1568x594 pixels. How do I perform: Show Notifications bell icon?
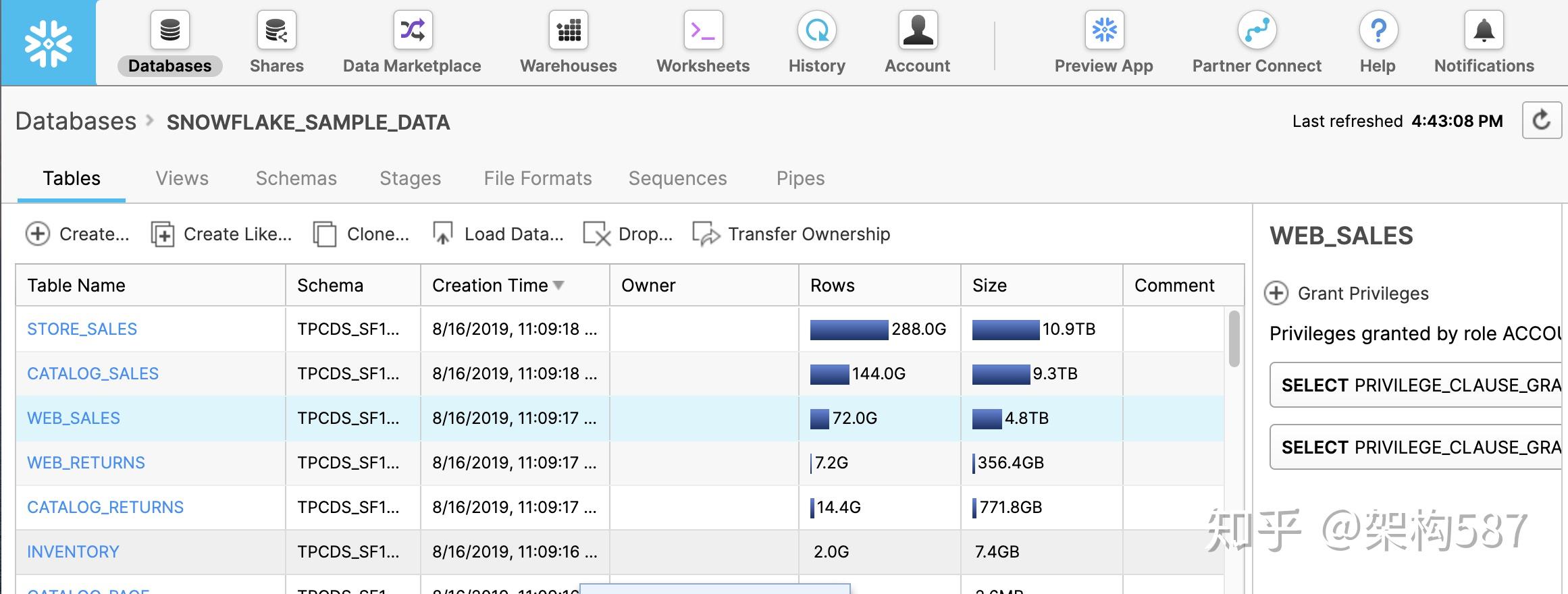pos(1484,30)
